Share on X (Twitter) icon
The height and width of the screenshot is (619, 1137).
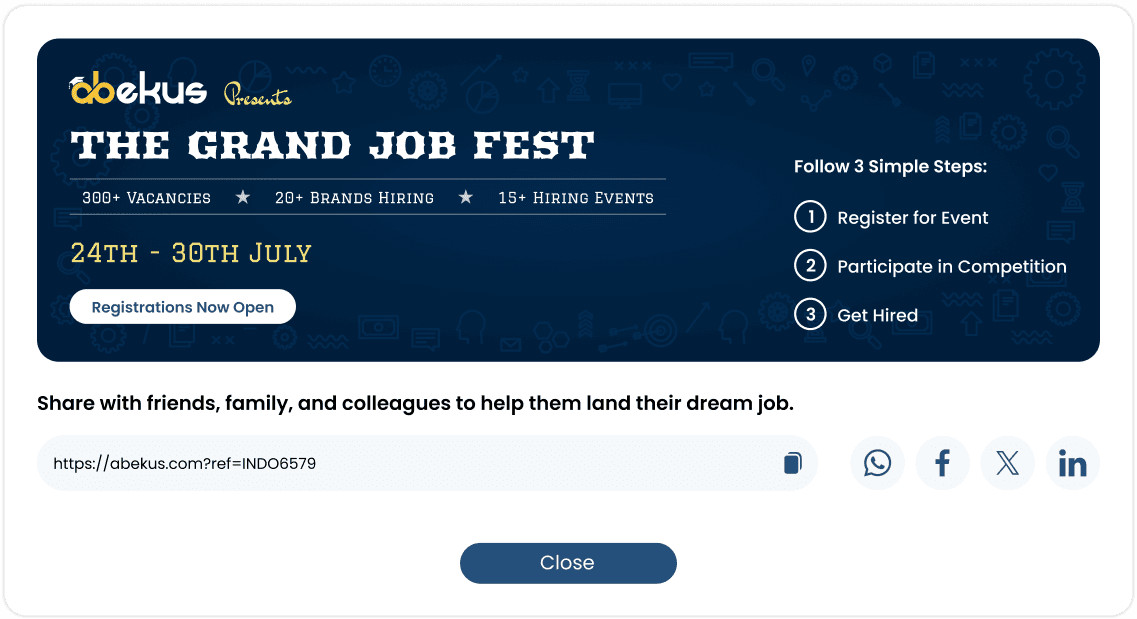pos(1007,463)
